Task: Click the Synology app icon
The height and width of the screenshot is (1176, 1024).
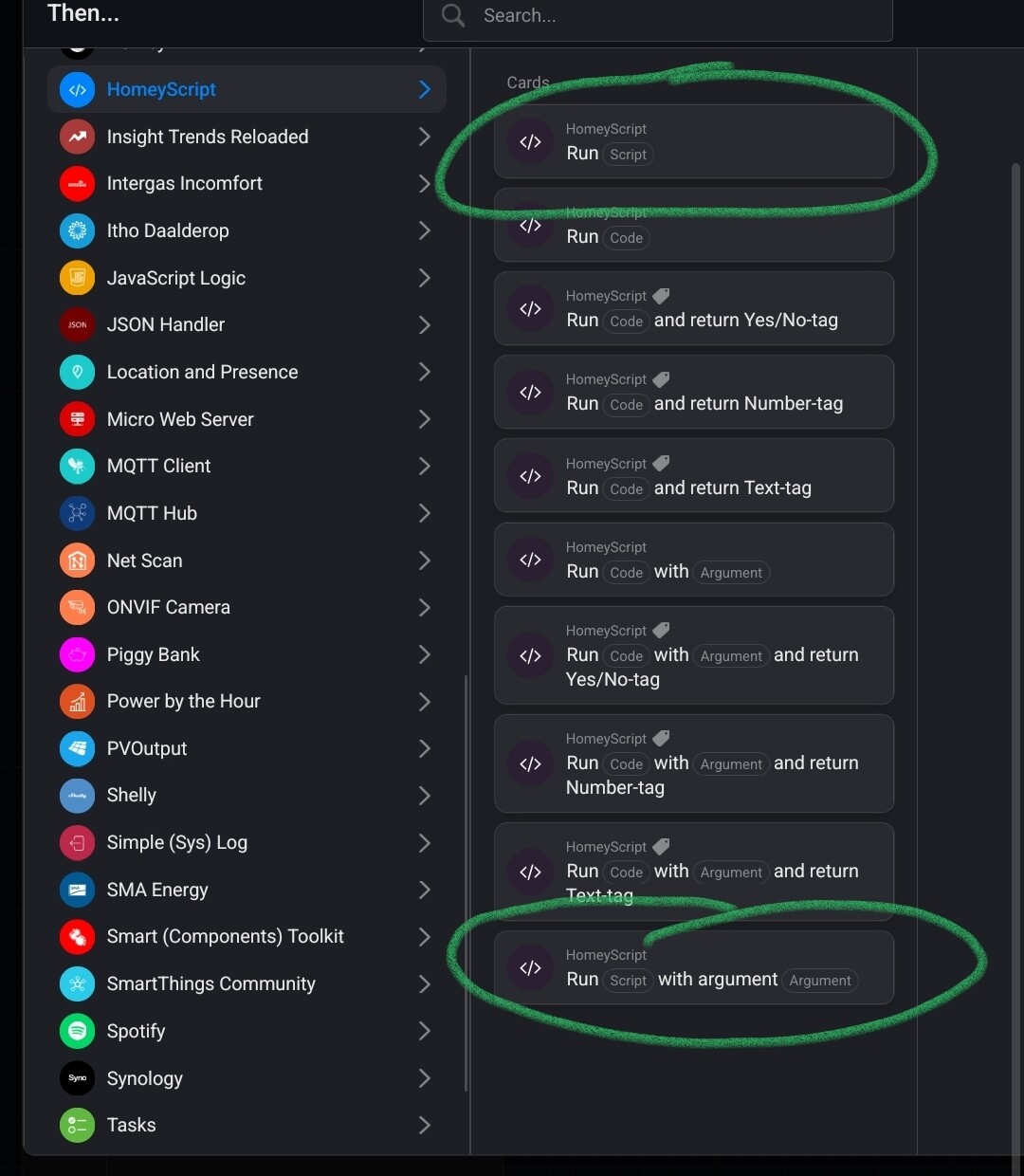Action: (x=77, y=1078)
